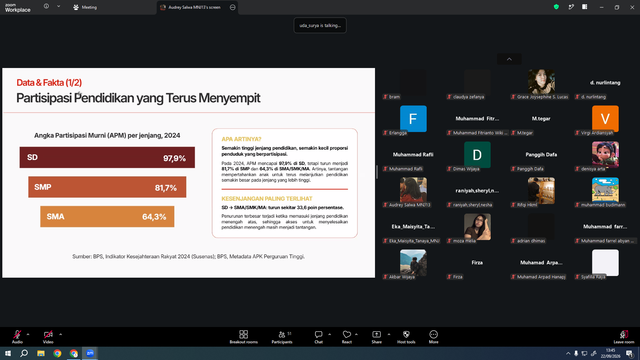
Task: Switch to the Meeting tab
Action: pyautogui.click(x=85, y=7)
